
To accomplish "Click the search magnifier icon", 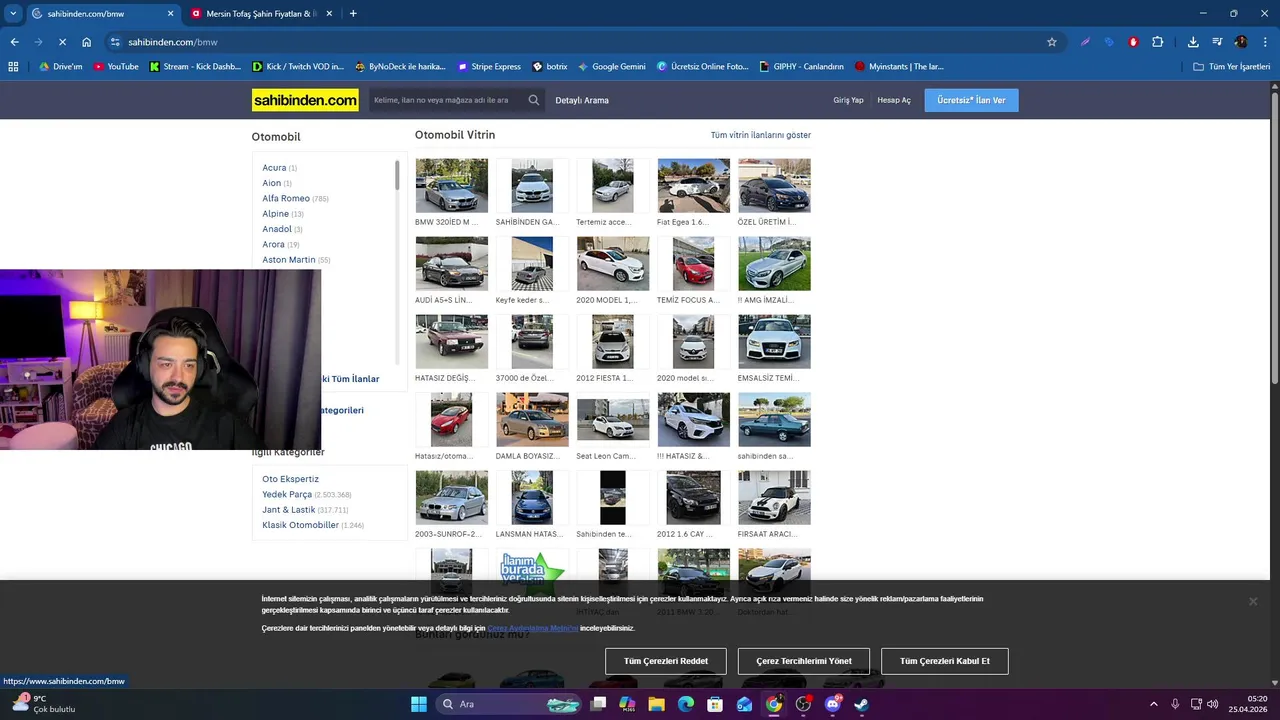I will (534, 100).
